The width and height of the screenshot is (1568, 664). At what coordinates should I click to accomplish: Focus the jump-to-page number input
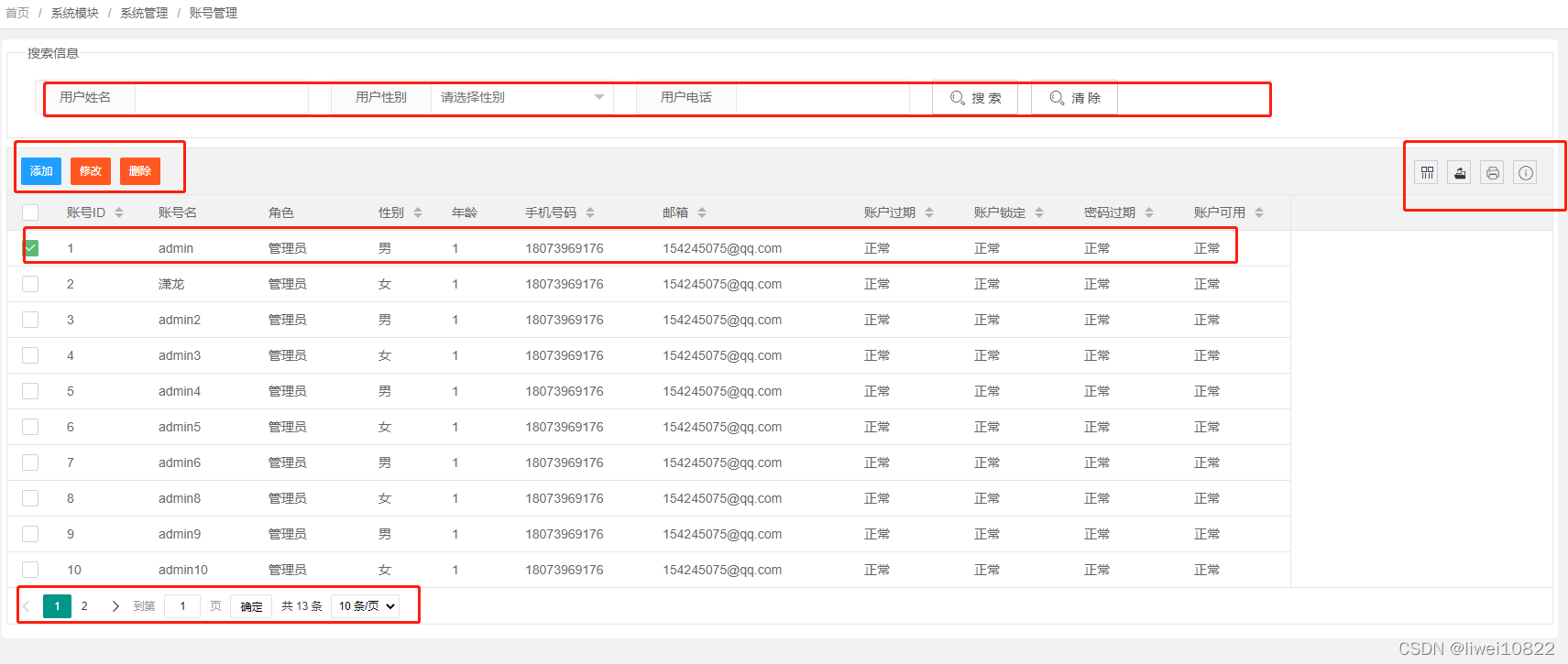point(182,606)
